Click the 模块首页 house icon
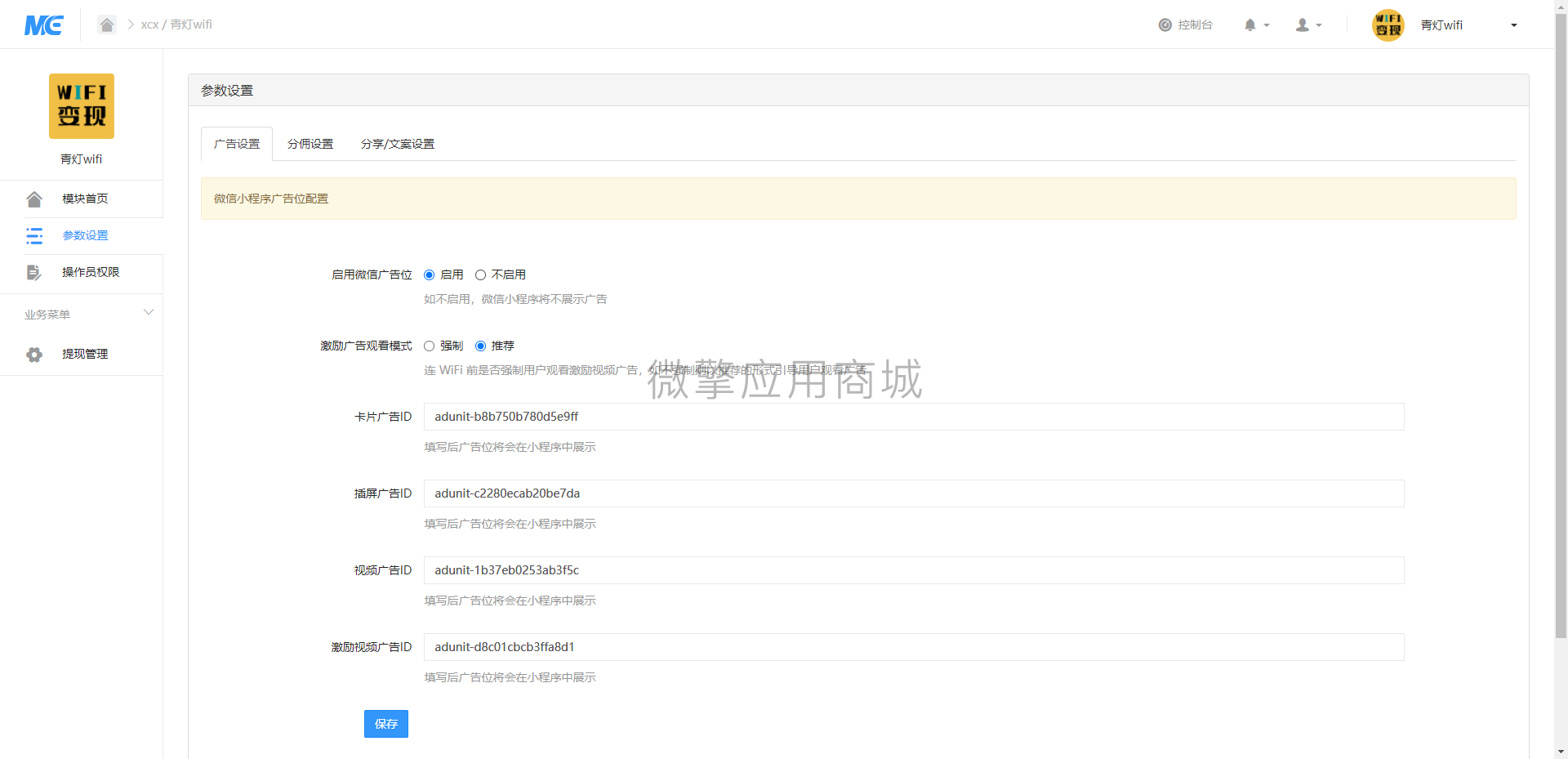Image resolution: width=1568 pixels, height=759 pixels. pyautogui.click(x=34, y=199)
